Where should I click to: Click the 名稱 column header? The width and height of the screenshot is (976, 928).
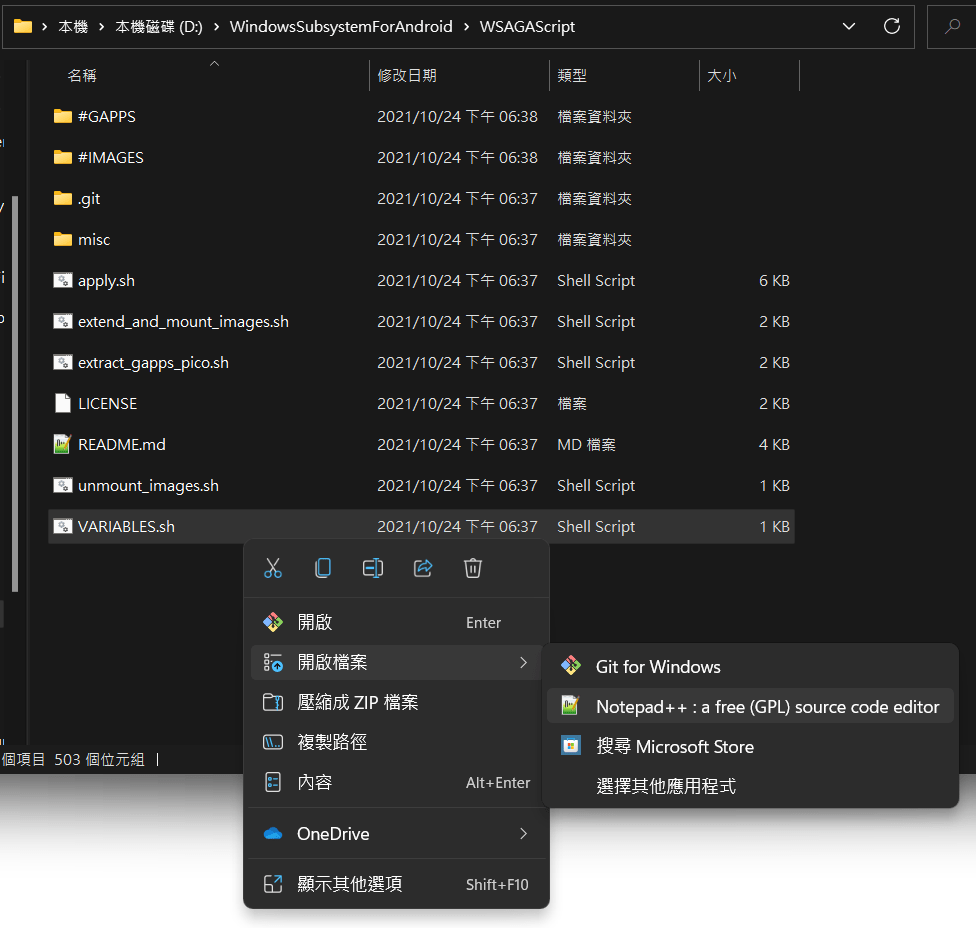(82, 75)
